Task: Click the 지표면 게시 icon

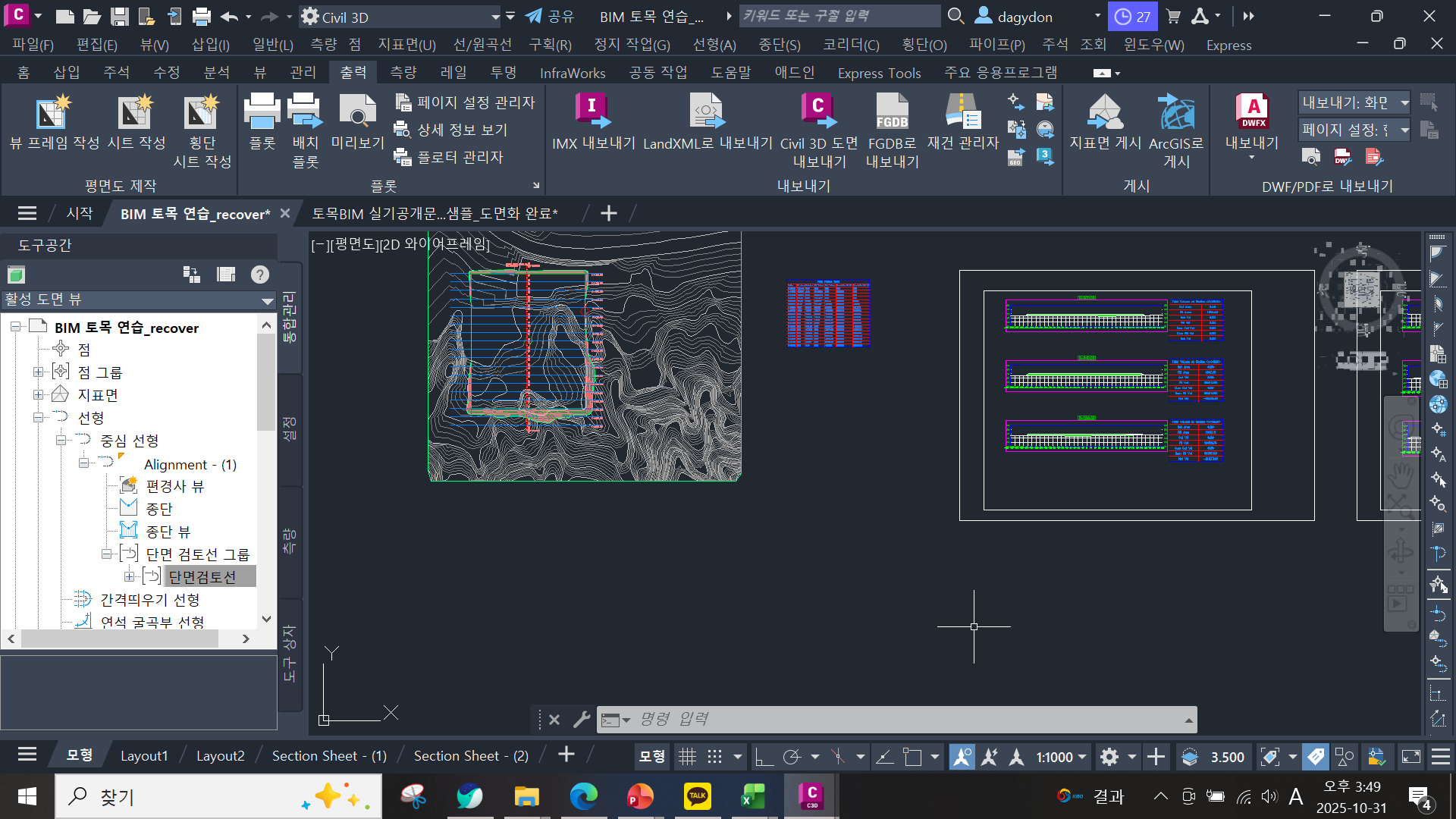Action: point(1105,112)
